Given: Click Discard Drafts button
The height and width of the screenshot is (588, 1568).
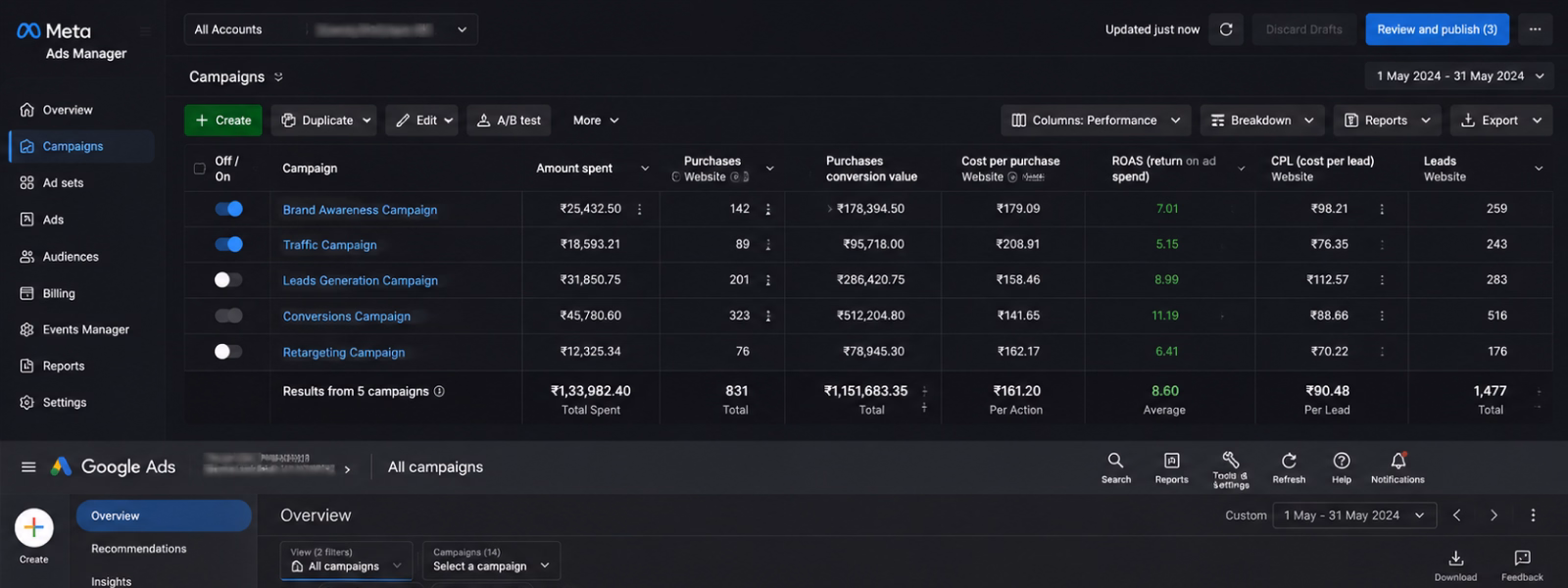Looking at the screenshot, I should click(1303, 29).
